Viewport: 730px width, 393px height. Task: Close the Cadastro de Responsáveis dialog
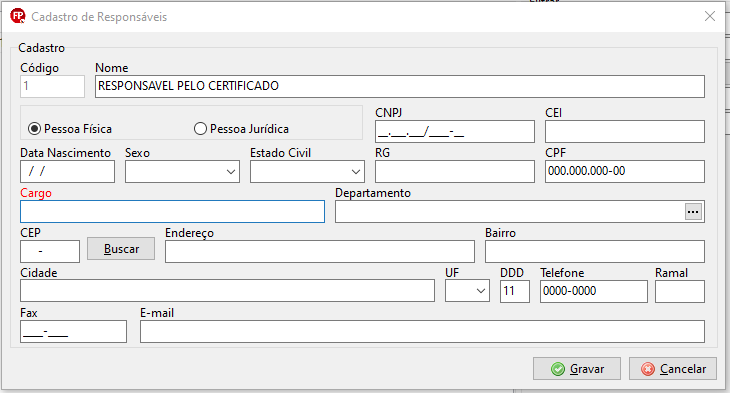pos(710,16)
